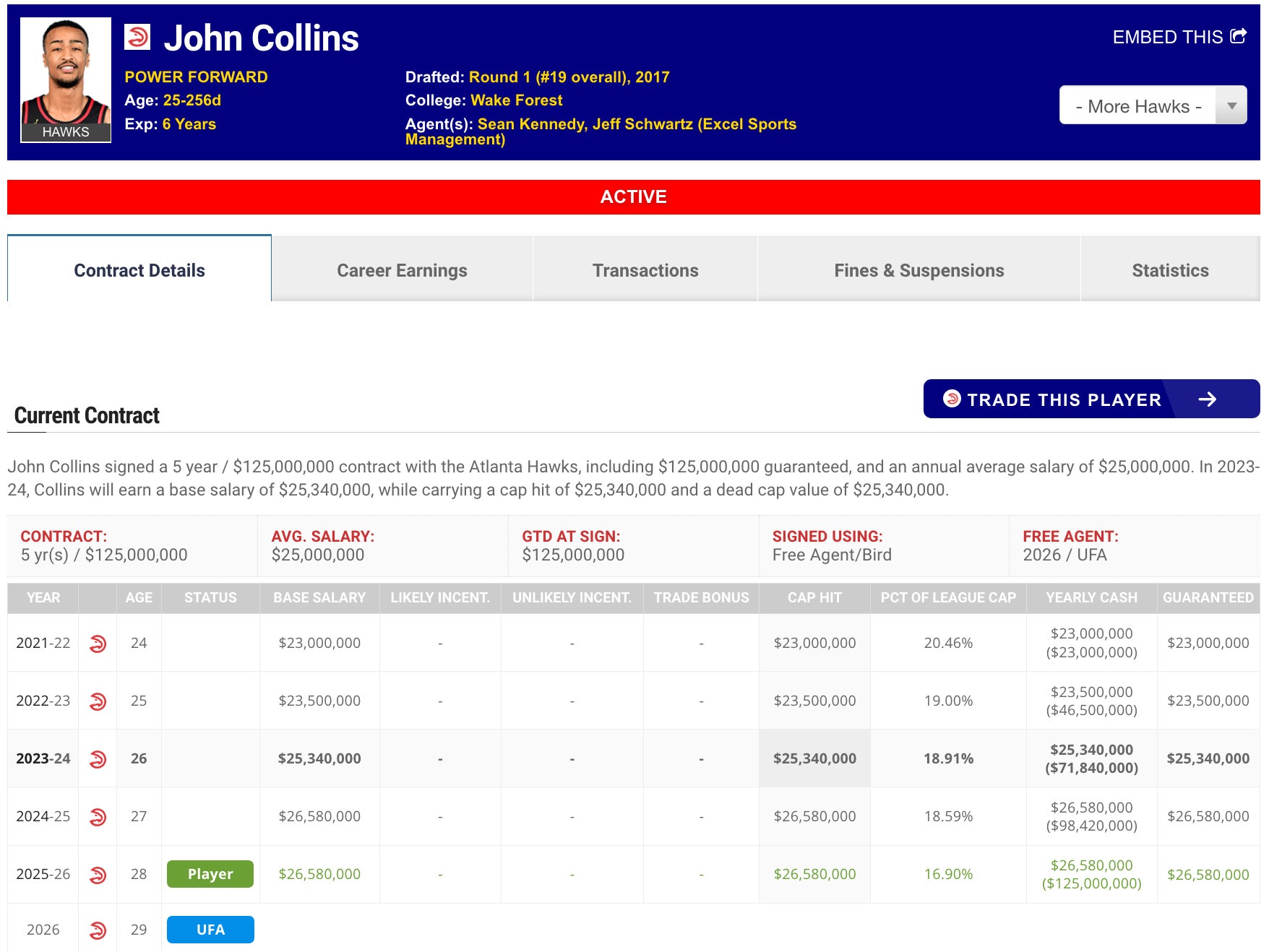Click the ACTIVE status banner
Screen dimensions: 1269x952
pos(634,196)
